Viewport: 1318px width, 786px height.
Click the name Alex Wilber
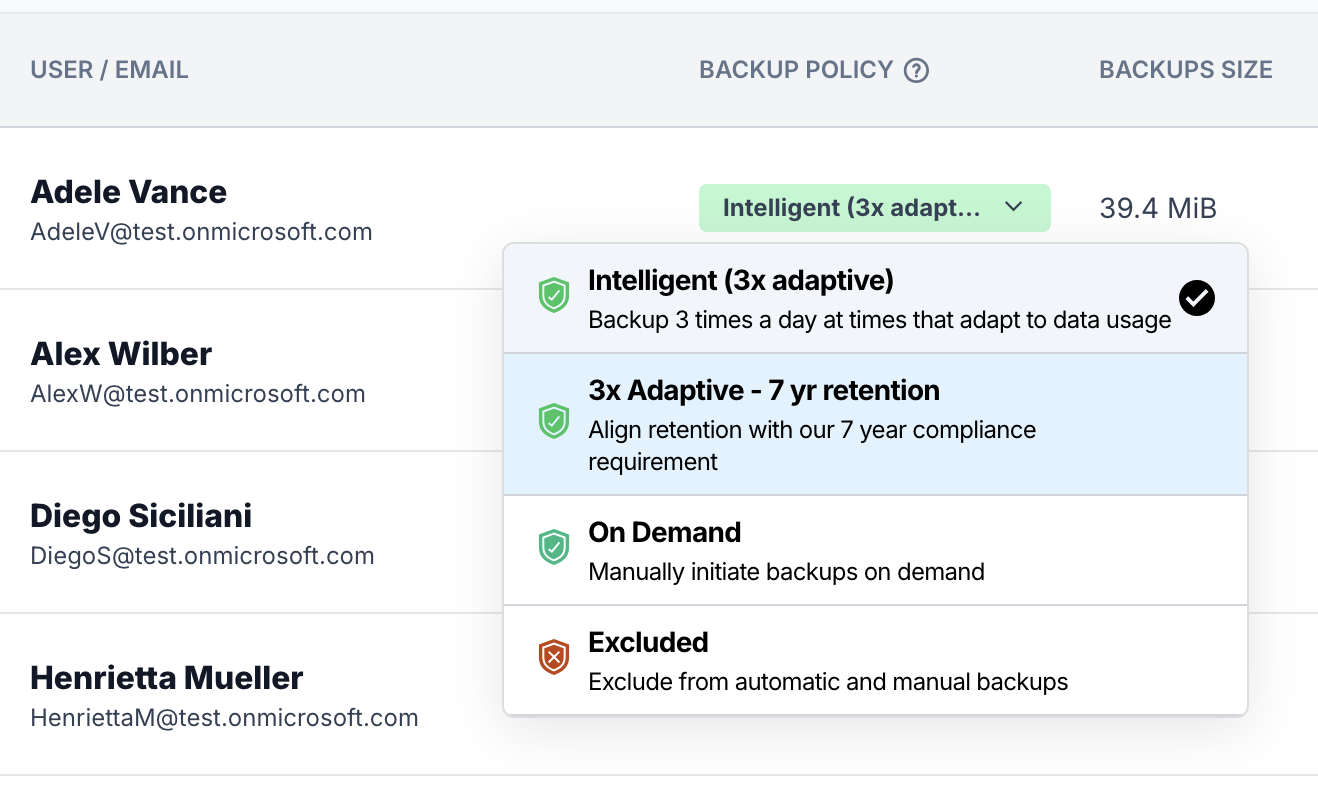click(x=121, y=353)
